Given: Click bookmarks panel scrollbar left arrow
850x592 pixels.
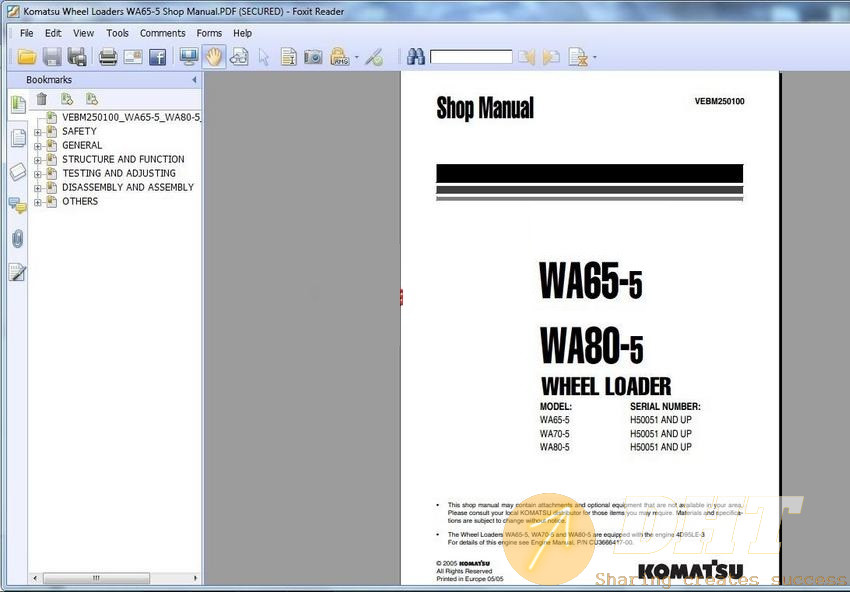Looking at the screenshot, I should (35, 578).
